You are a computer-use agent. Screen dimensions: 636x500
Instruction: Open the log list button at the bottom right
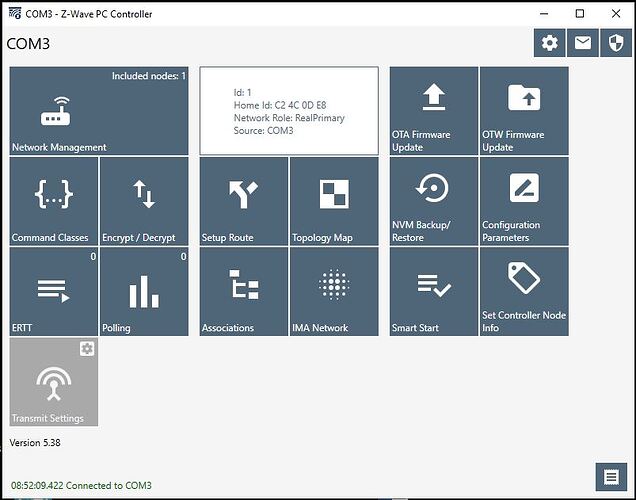pyautogui.click(x=611, y=477)
